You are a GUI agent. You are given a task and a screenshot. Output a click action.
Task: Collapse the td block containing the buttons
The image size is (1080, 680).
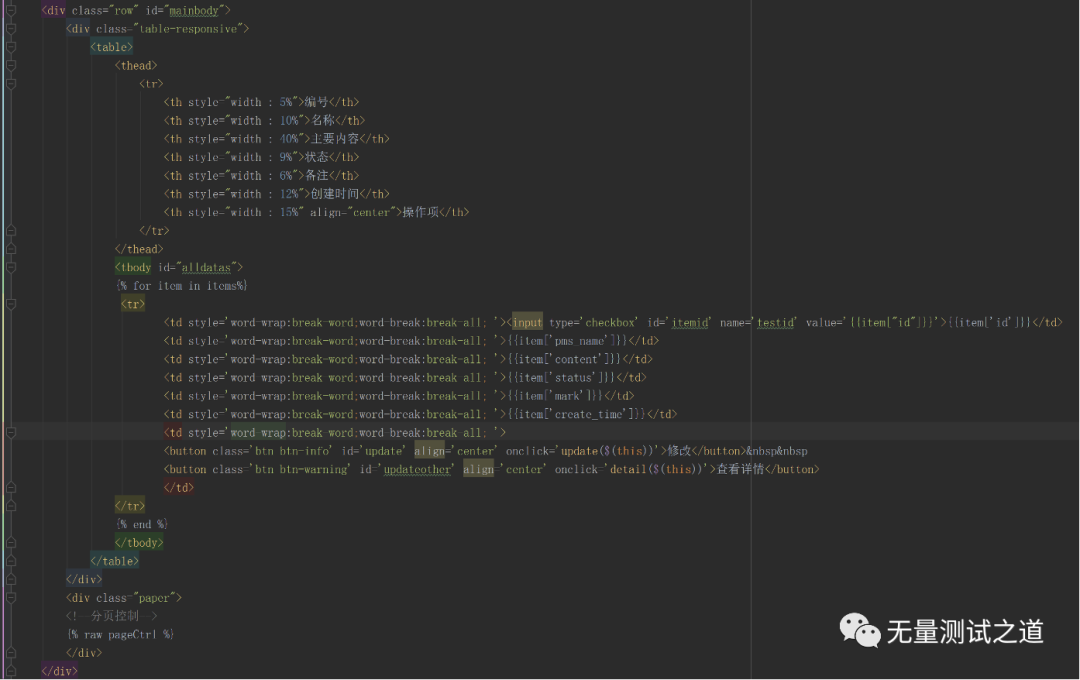(x=10, y=432)
